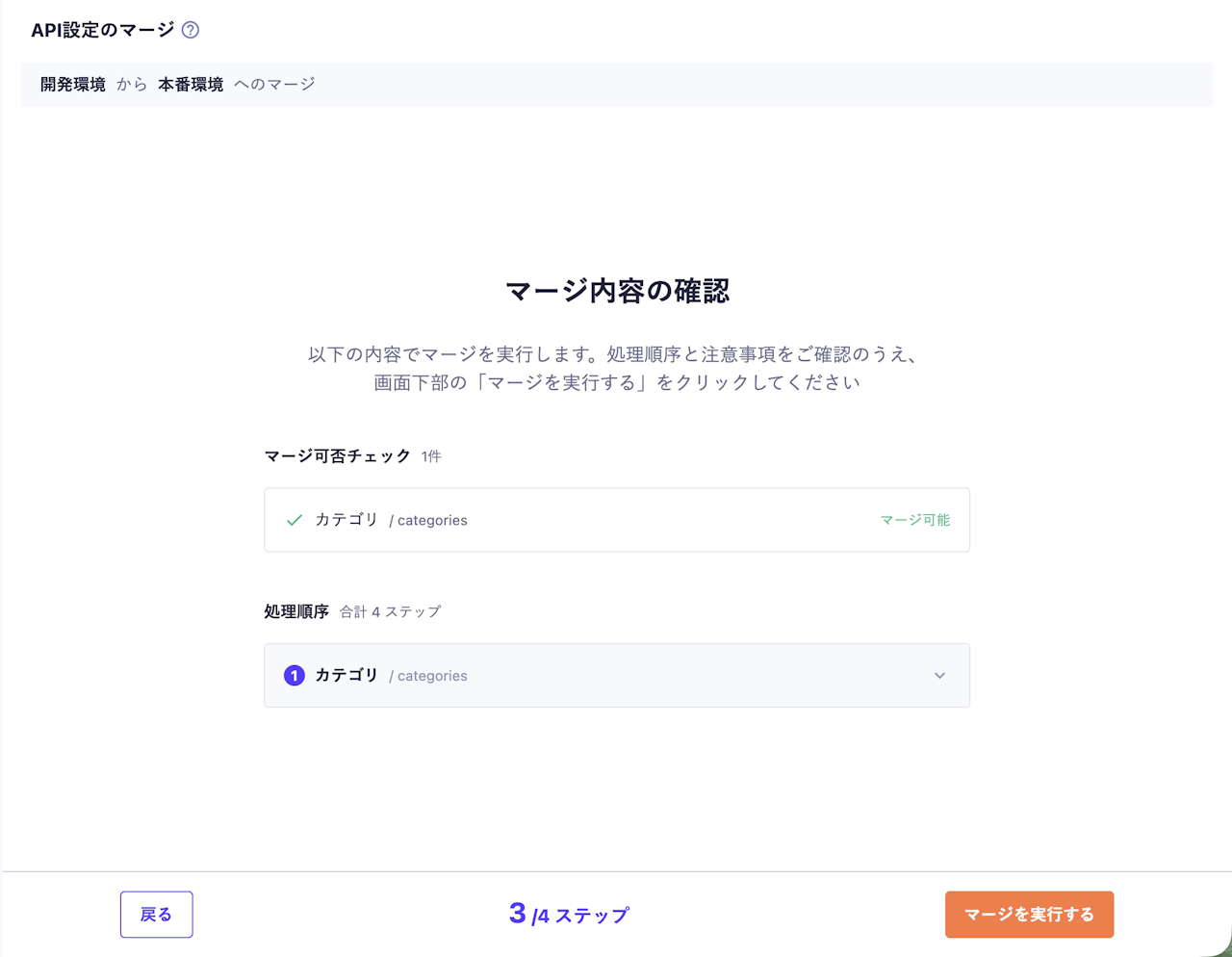Click the マージ可能 status text
The image size is (1232, 957).
(914, 520)
